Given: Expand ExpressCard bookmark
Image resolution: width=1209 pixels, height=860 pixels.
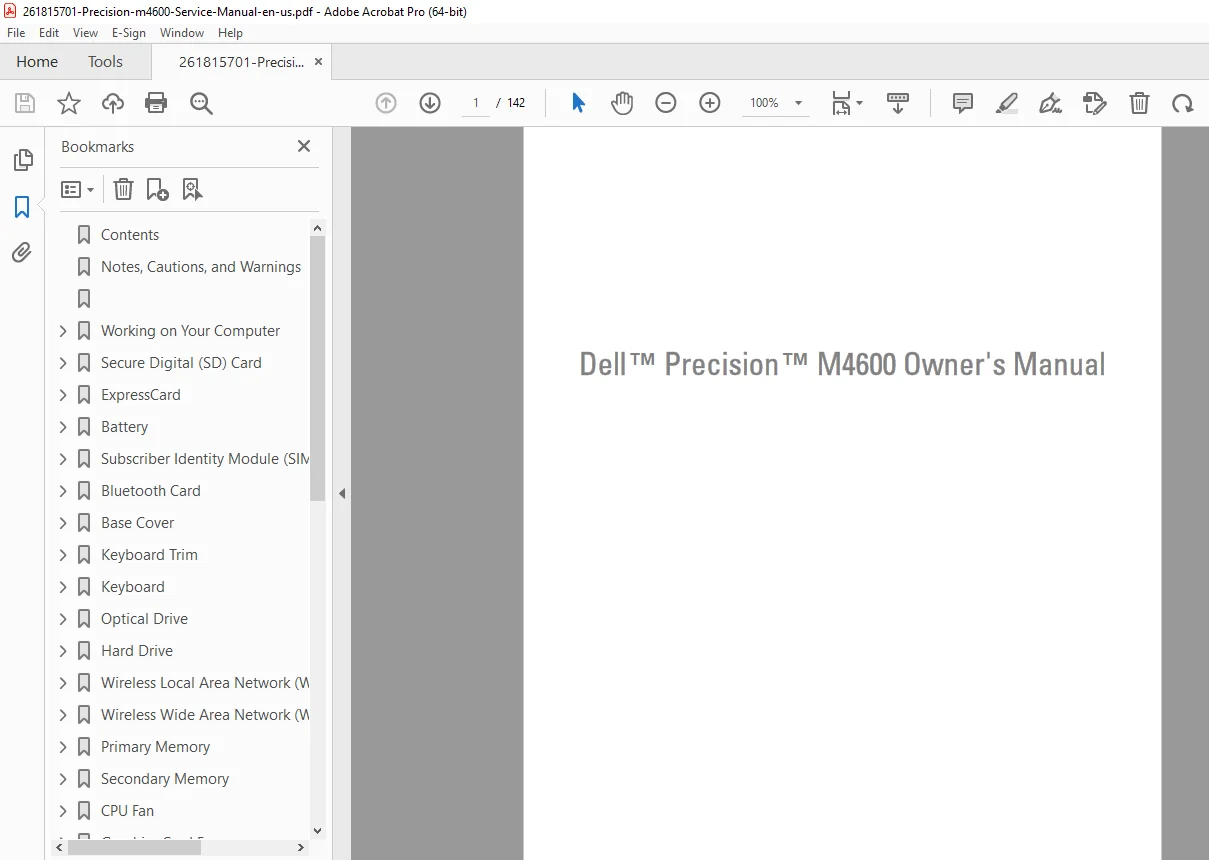Looking at the screenshot, I should 63,395.
